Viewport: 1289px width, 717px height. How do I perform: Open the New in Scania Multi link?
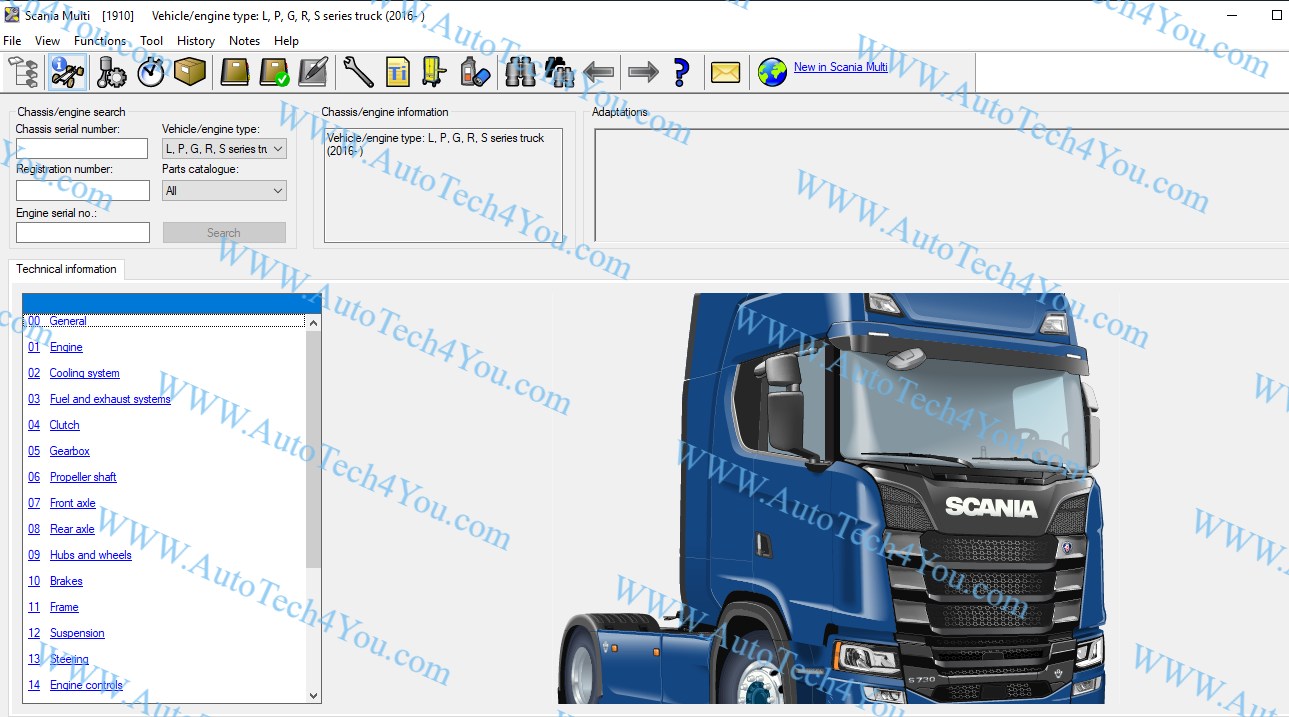(x=840, y=67)
